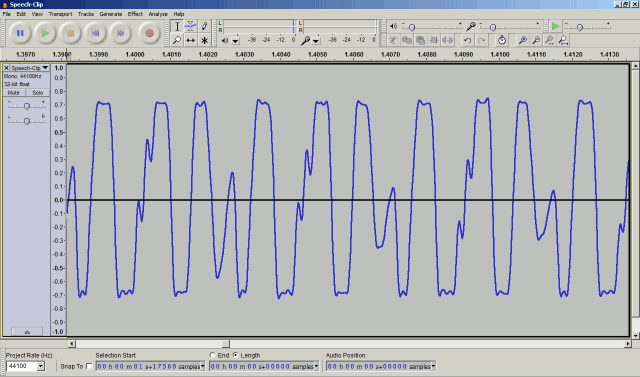
Task: Choose the Time Shift tool
Action: pyautogui.click(x=191, y=40)
